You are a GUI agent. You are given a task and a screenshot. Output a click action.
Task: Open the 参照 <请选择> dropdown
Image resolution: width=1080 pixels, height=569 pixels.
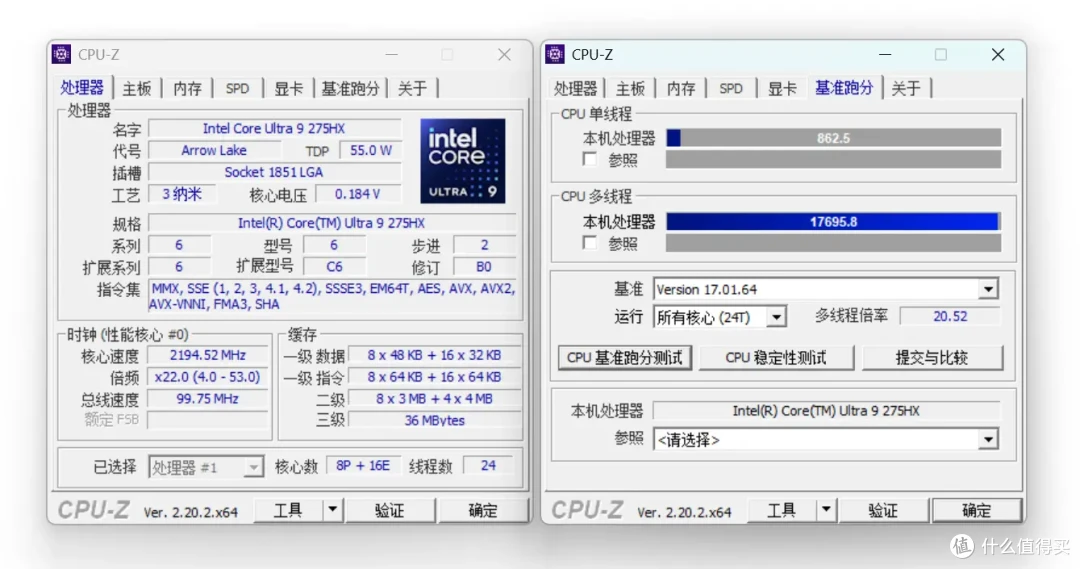(x=988, y=439)
